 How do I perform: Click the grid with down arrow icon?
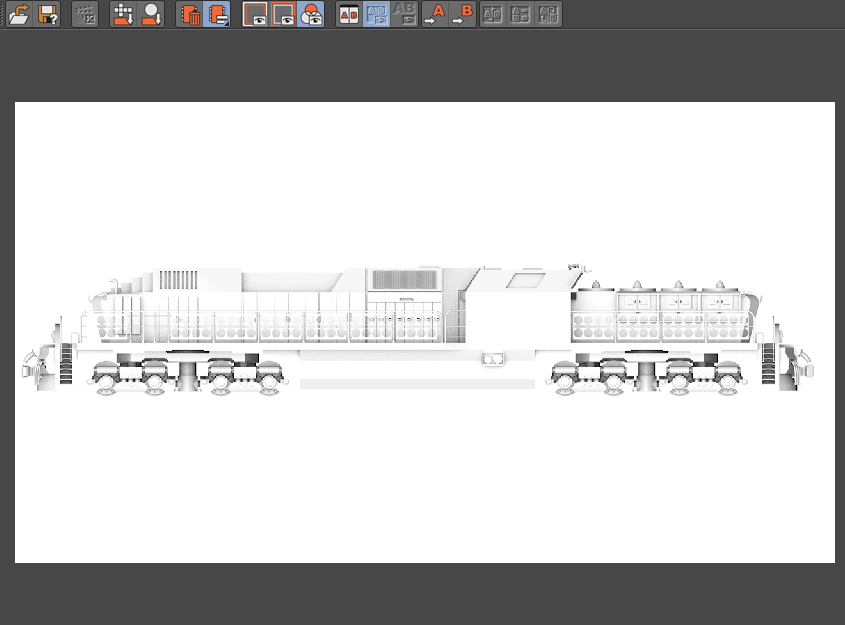pyautogui.click(x=123, y=14)
